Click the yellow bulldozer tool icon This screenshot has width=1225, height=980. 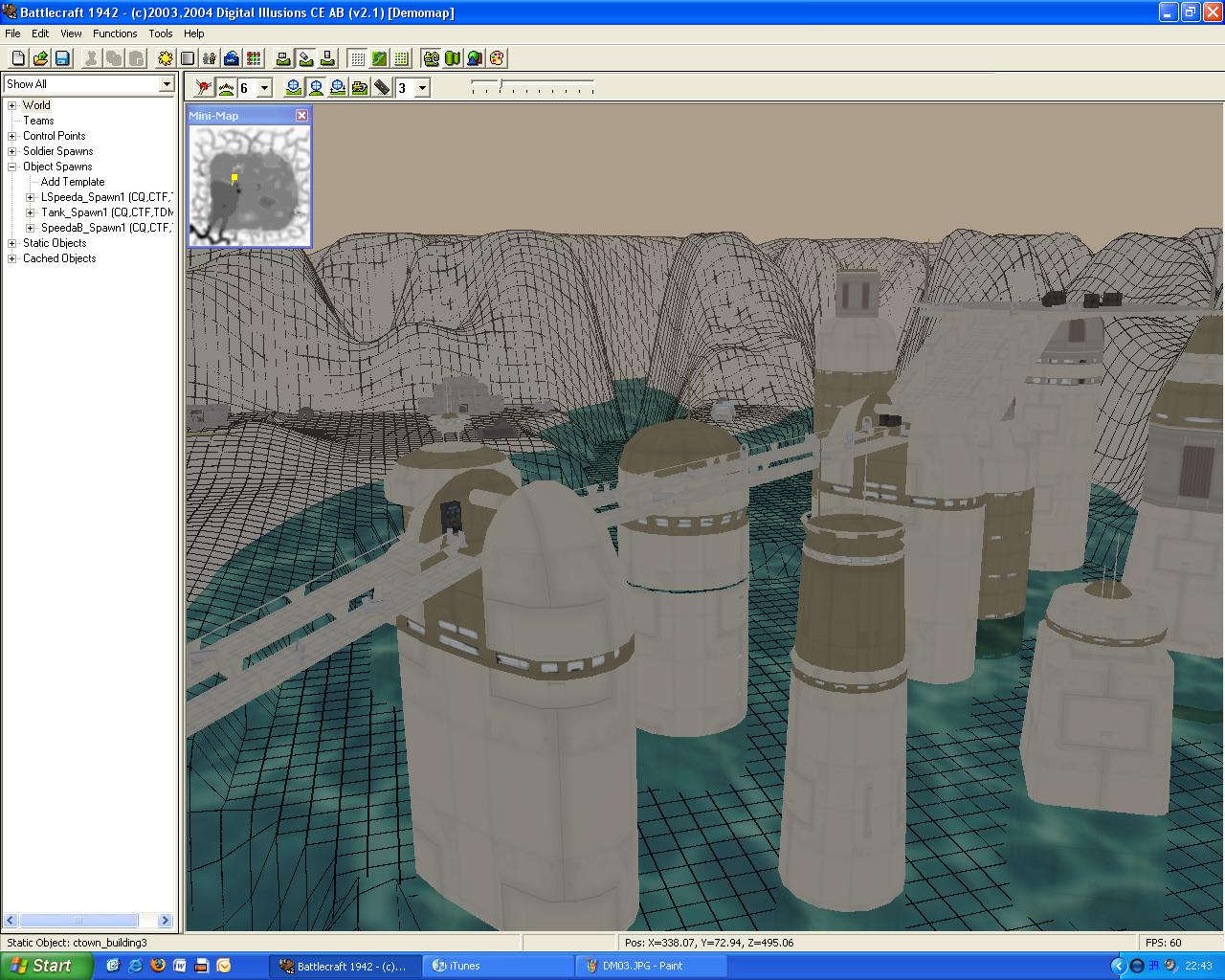click(x=360, y=88)
